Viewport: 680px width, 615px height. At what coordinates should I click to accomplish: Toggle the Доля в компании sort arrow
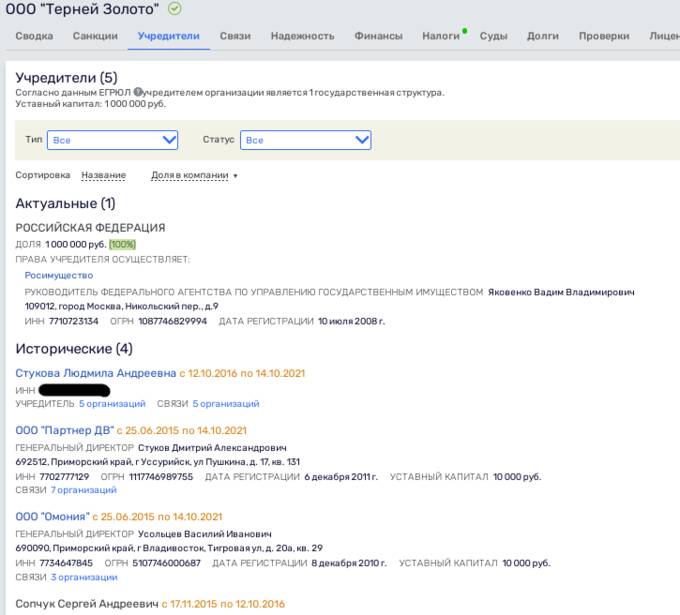(235, 176)
